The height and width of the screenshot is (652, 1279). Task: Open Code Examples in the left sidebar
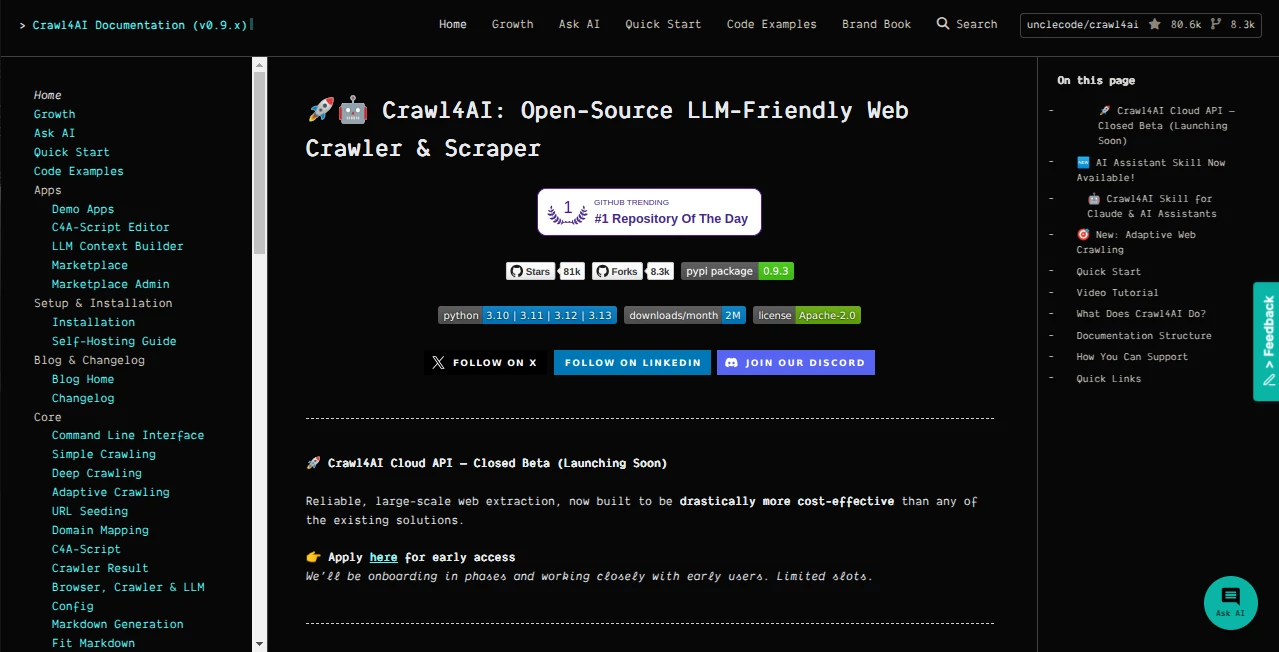click(79, 171)
